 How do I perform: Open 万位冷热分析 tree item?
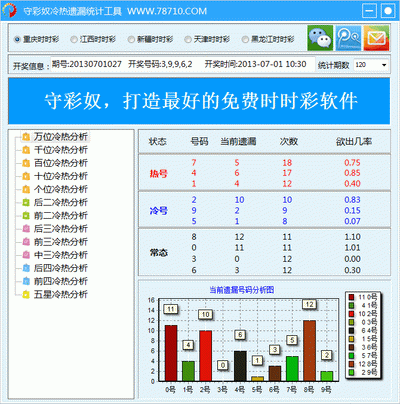(x=61, y=137)
